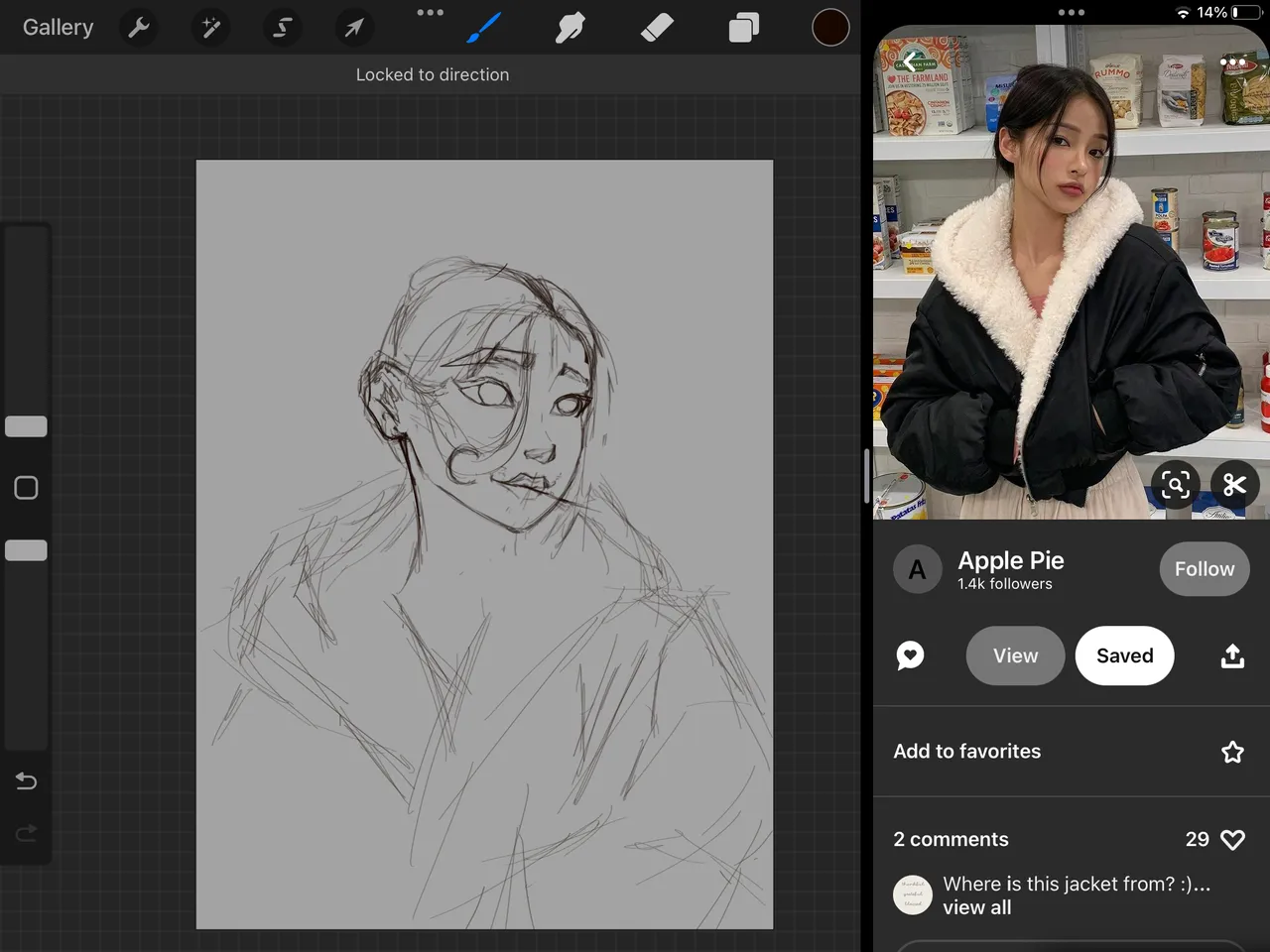The image size is (1270, 952).
Task: Tap the commenter's avatar
Action: [x=913, y=894]
